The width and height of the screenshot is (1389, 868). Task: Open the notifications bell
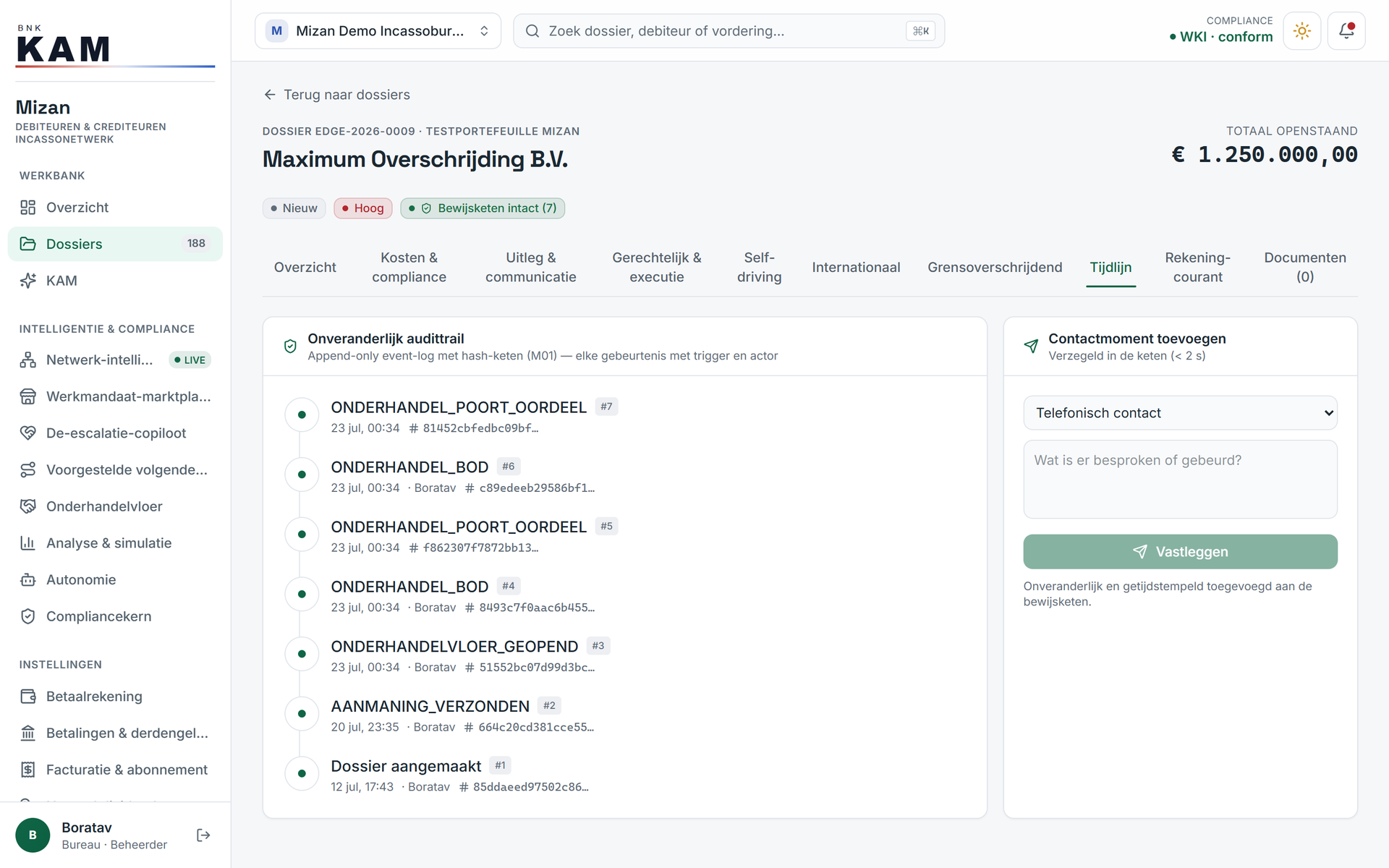click(1346, 31)
